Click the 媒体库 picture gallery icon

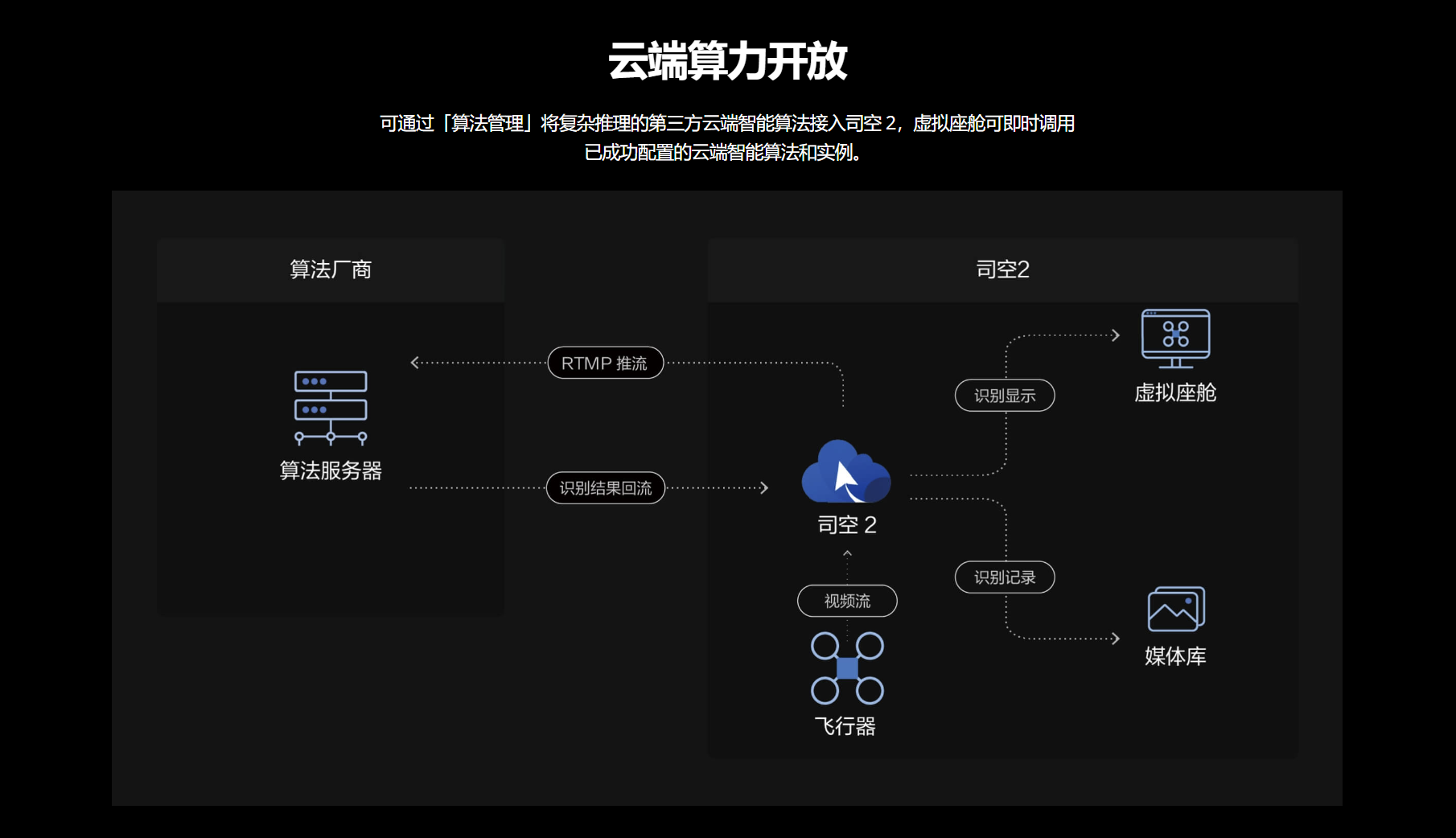tap(1176, 610)
